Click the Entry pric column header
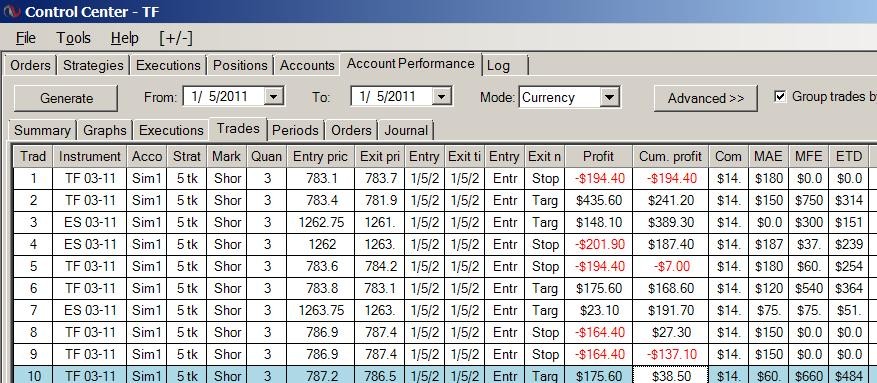 (x=320, y=157)
